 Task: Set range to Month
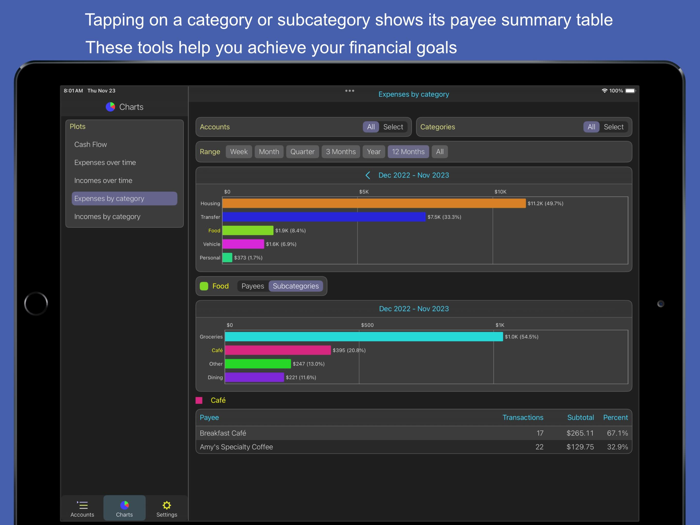coord(269,152)
